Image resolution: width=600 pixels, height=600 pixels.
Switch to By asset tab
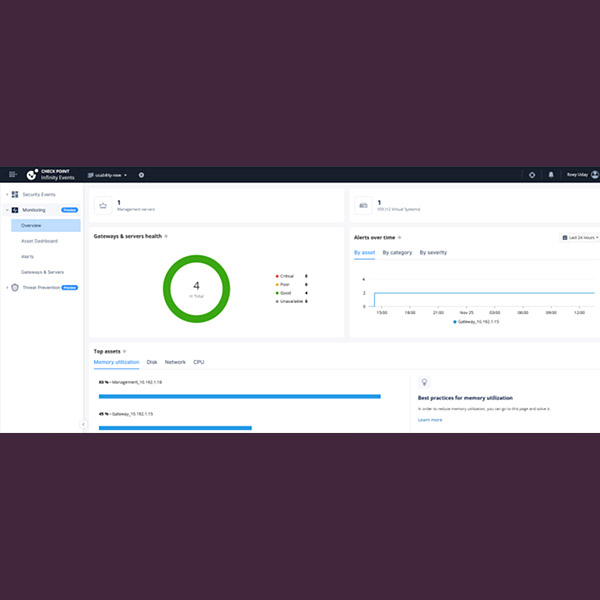(x=364, y=253)
